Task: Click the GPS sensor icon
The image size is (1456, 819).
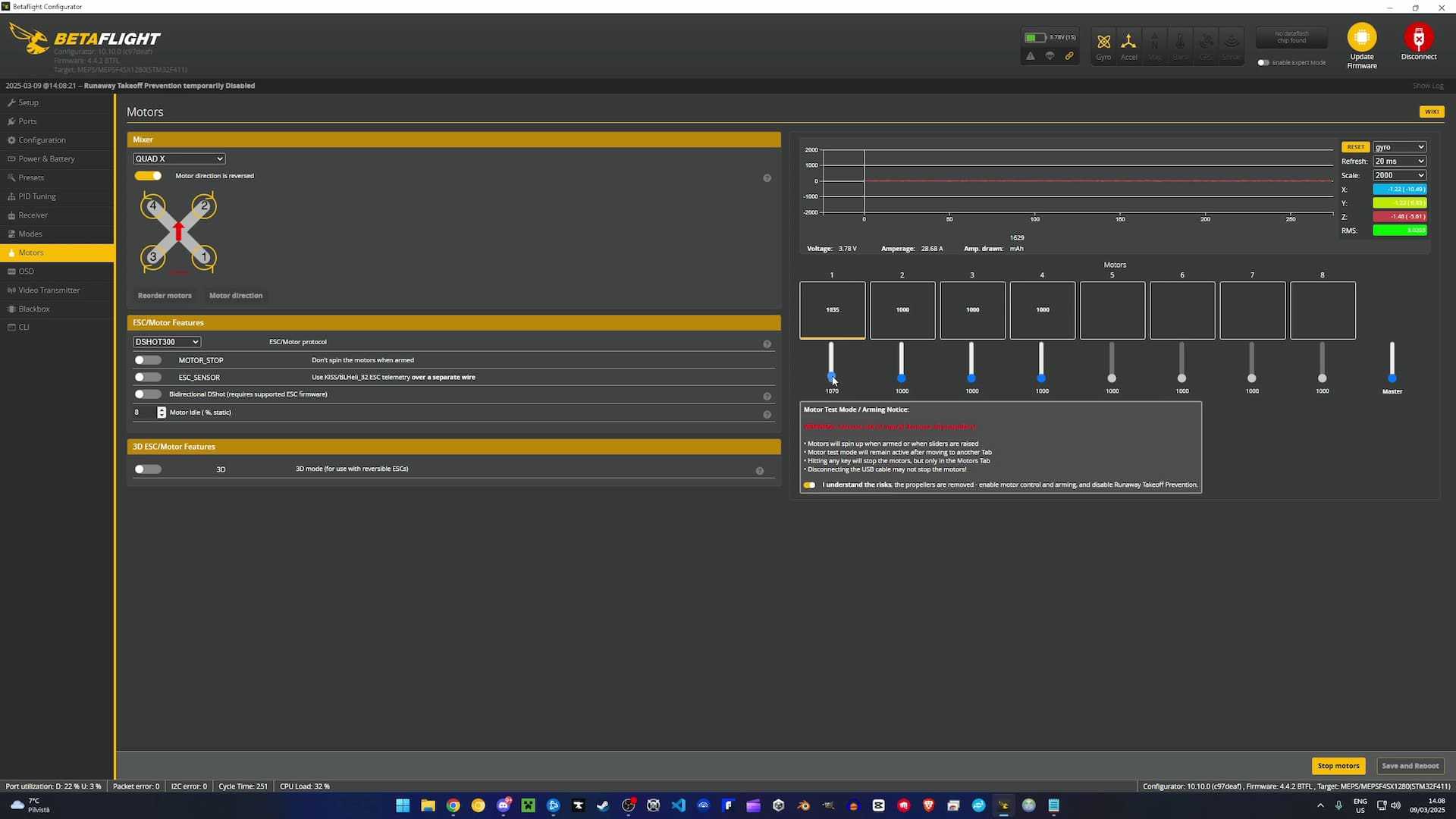Action: click(x=1206, y=45)
